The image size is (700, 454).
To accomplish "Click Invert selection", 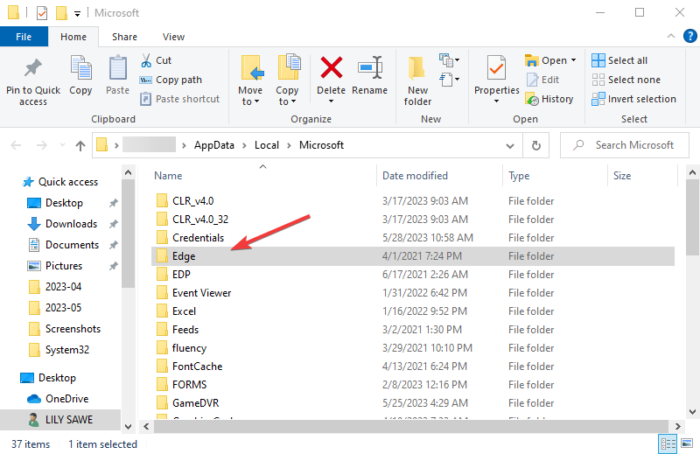I will 633,99.
